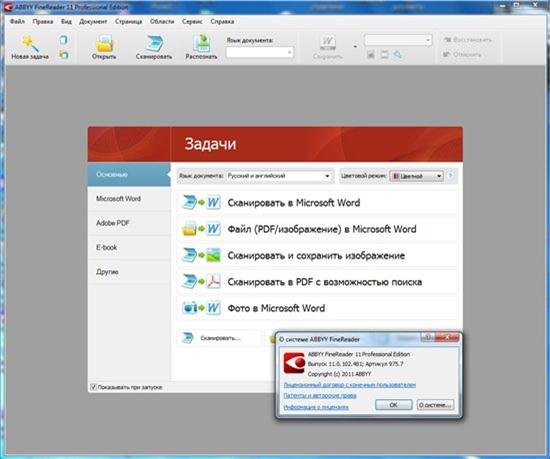Start the Сканировать в Microsoft Word task
The height and width of the screenshot is (459, 550).
tap(317, 203)
